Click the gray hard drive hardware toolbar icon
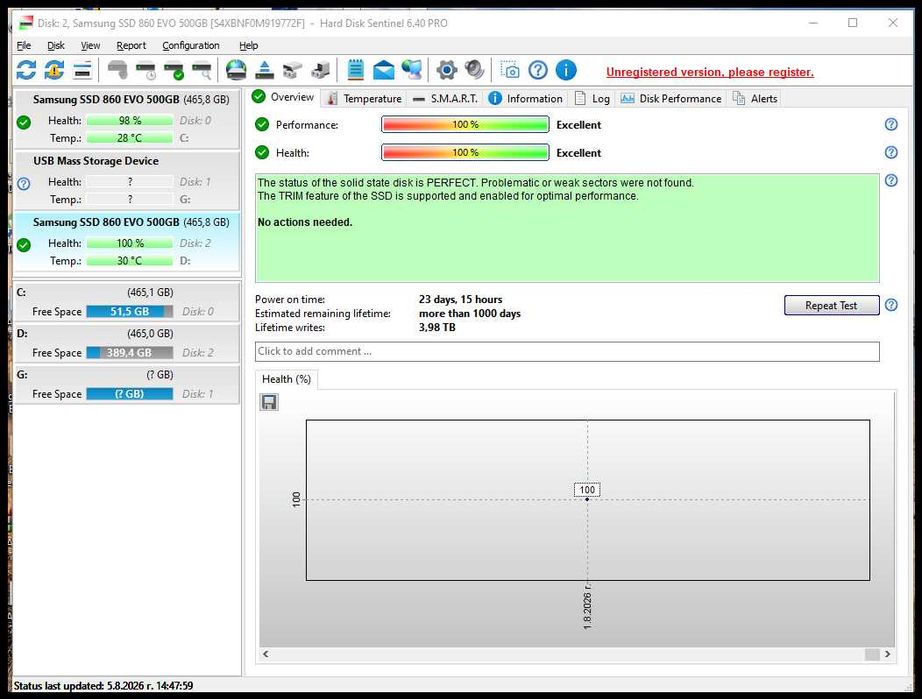This screenshot has width=922, height=699. tap(118, 71)
